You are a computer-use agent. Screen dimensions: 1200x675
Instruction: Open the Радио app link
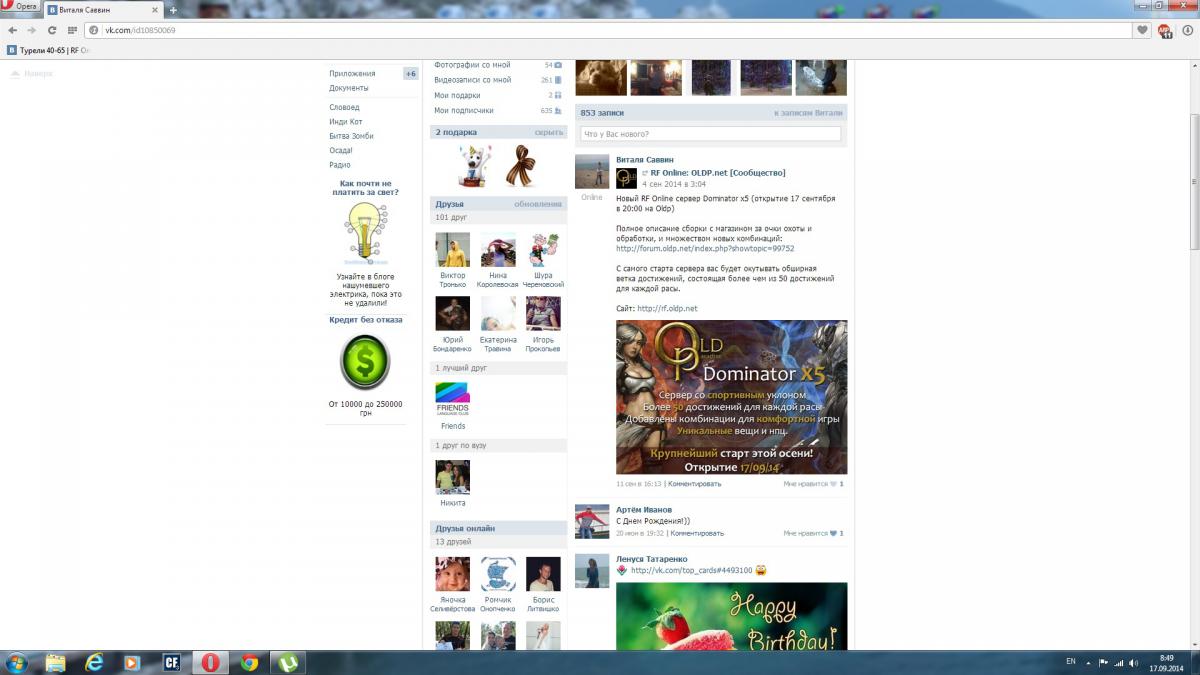point(340,165)
